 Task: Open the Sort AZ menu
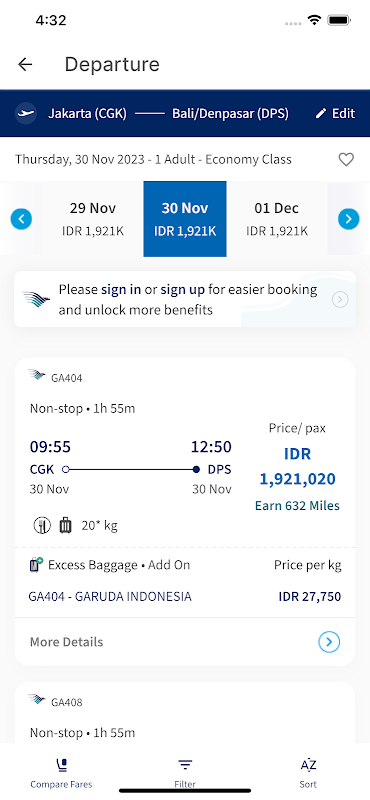[x=308, y=772]
